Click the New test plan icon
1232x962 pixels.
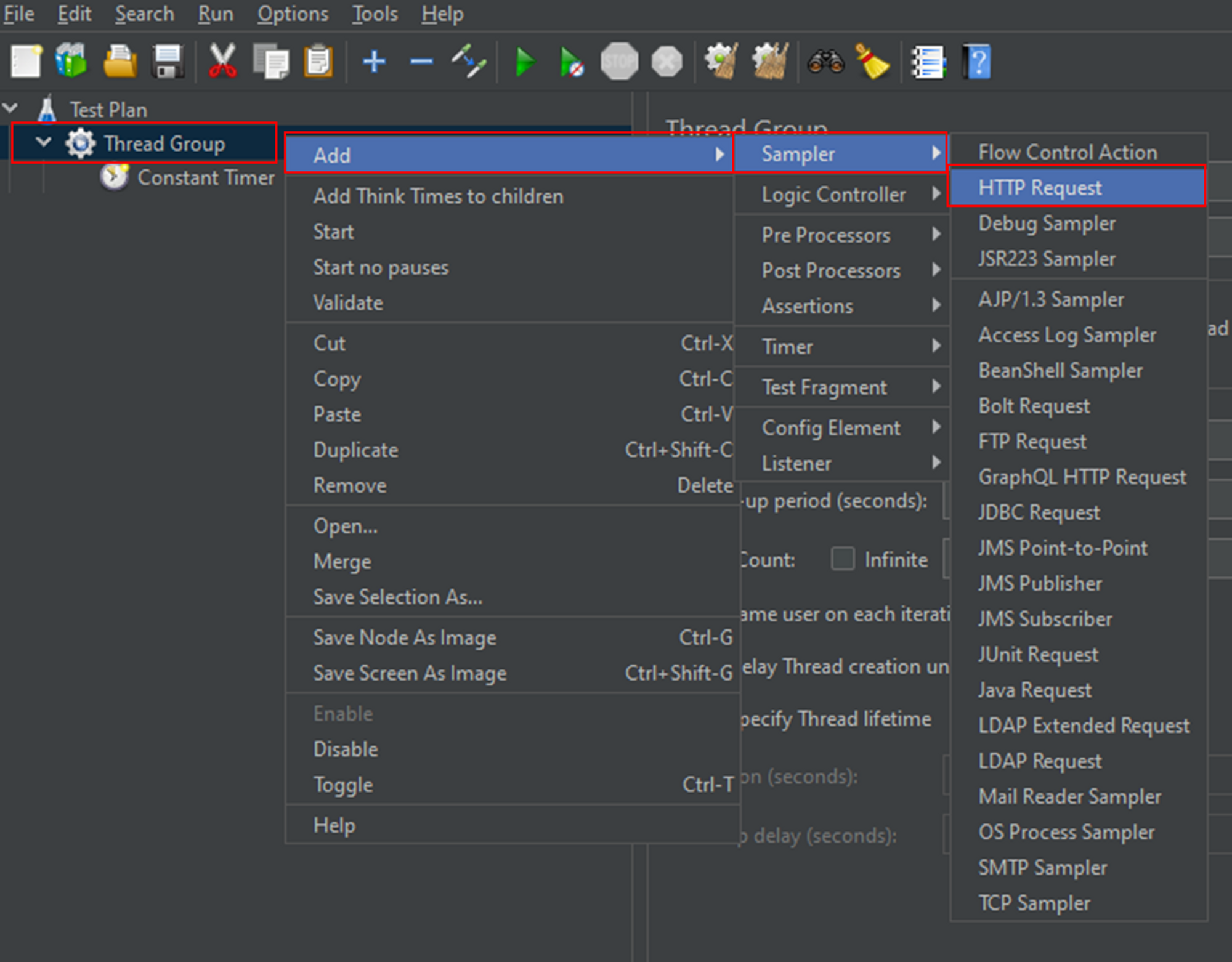(x=26, y=62)
